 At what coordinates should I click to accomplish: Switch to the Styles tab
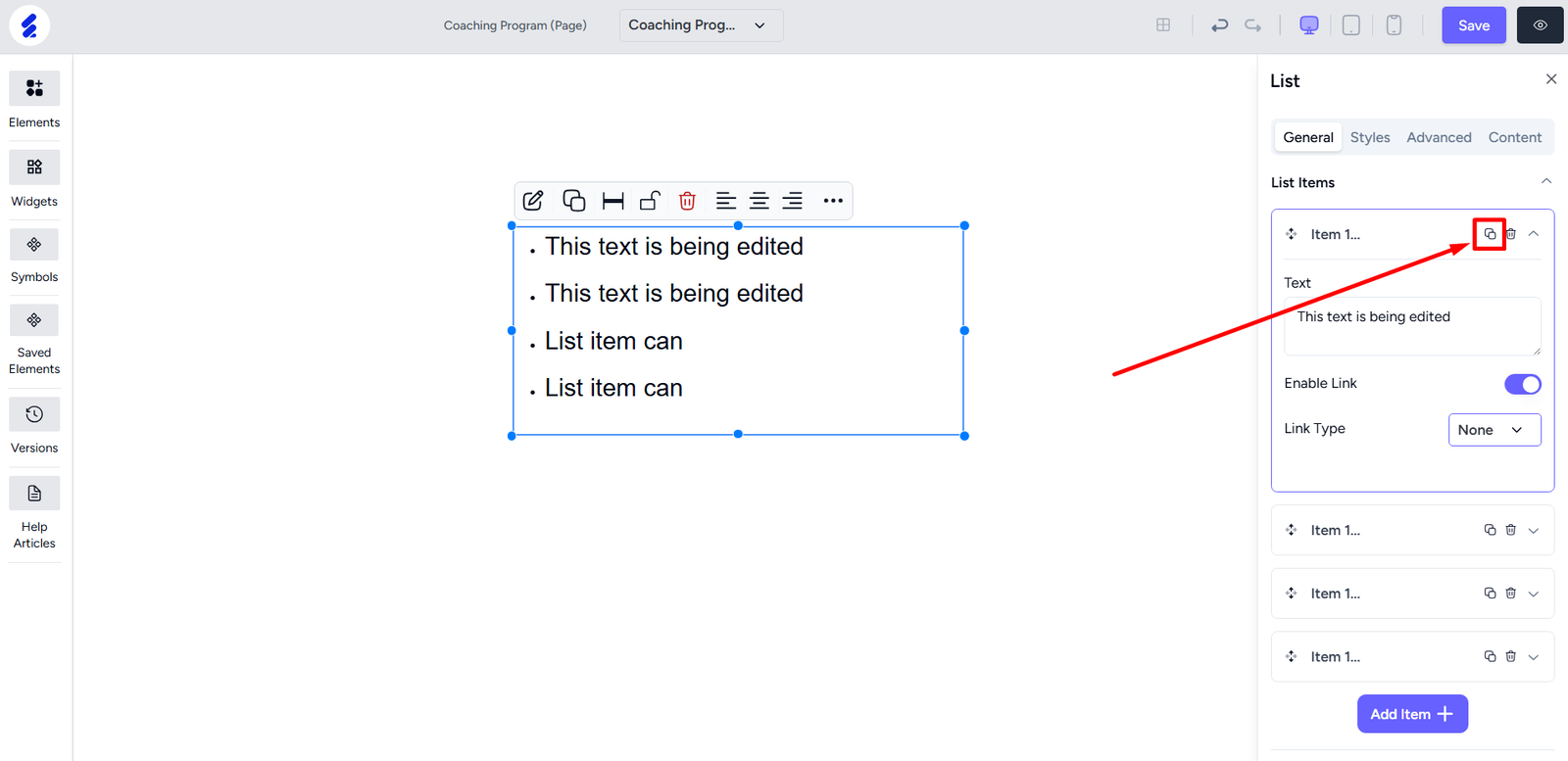tap(1369, 138)
